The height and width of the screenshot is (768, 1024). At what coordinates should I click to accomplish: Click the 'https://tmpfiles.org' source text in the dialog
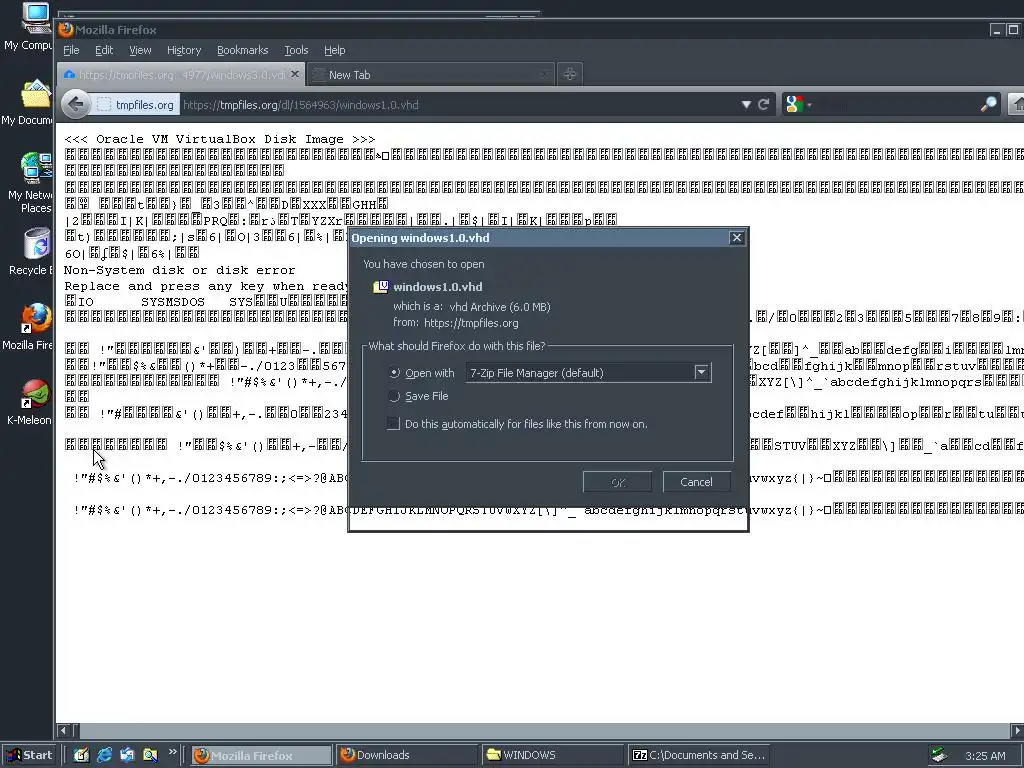[x=471, y=323]
